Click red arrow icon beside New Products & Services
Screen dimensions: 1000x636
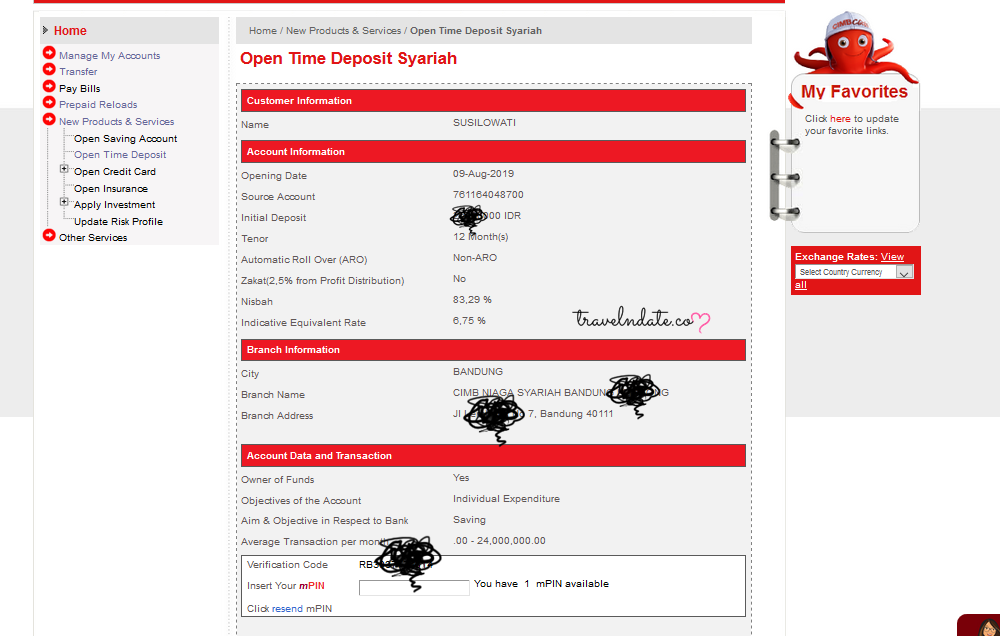[x=49, y=119]
